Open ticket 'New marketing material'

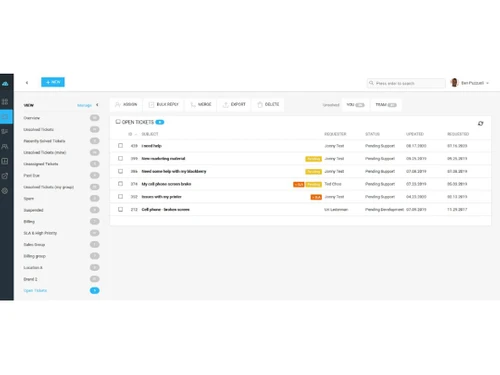tap(163, 159)
